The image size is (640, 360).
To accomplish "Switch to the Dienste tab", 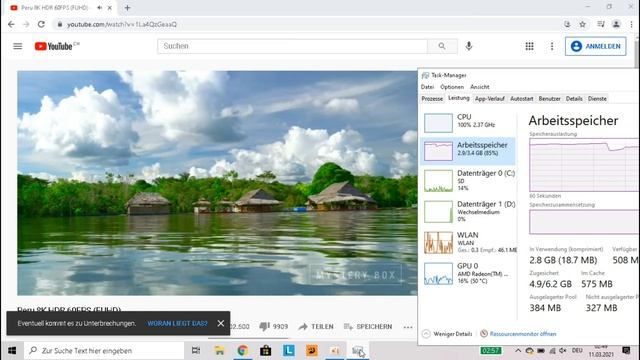I will pos(597,99).
